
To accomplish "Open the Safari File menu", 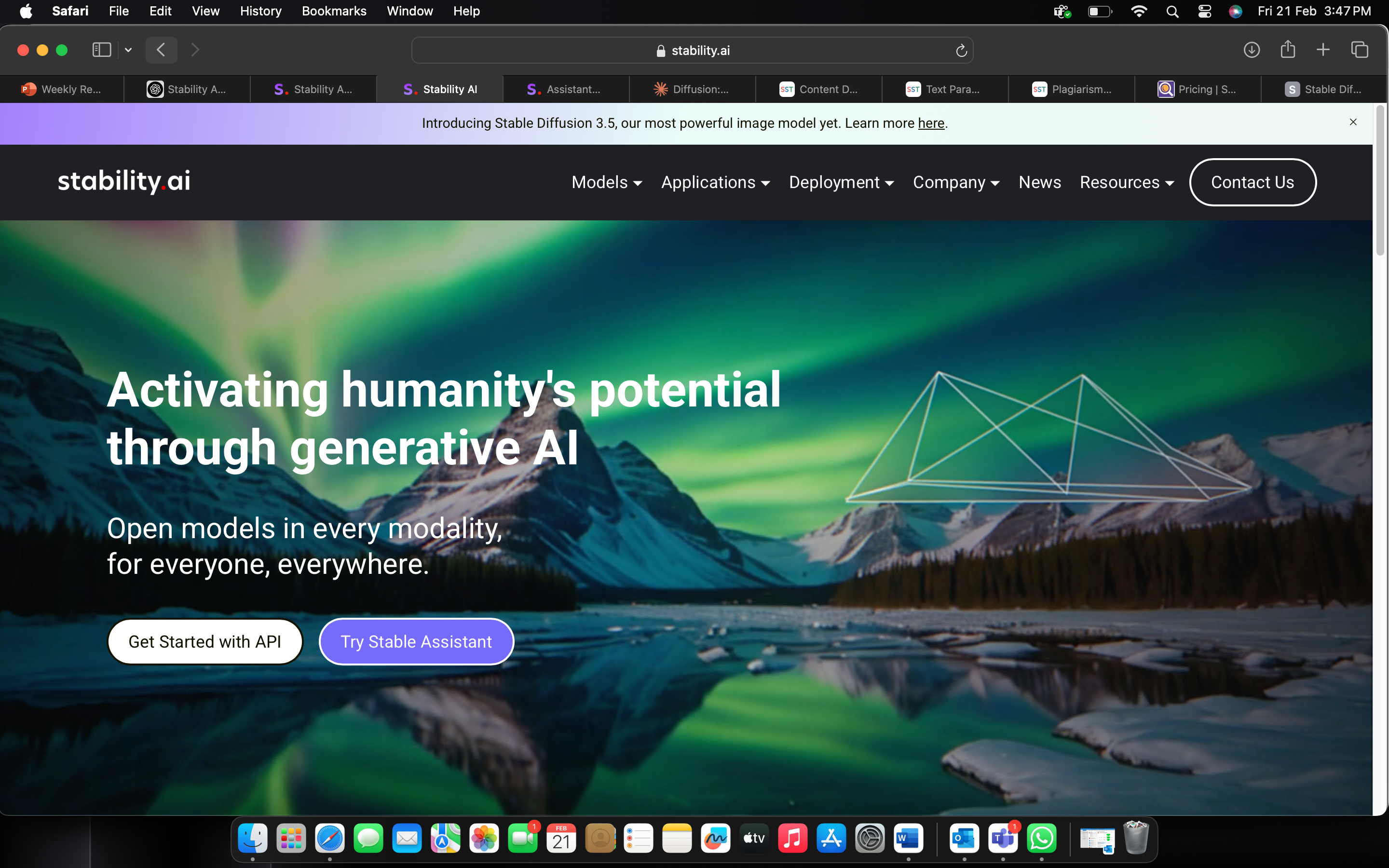I will tap(119, 12).
